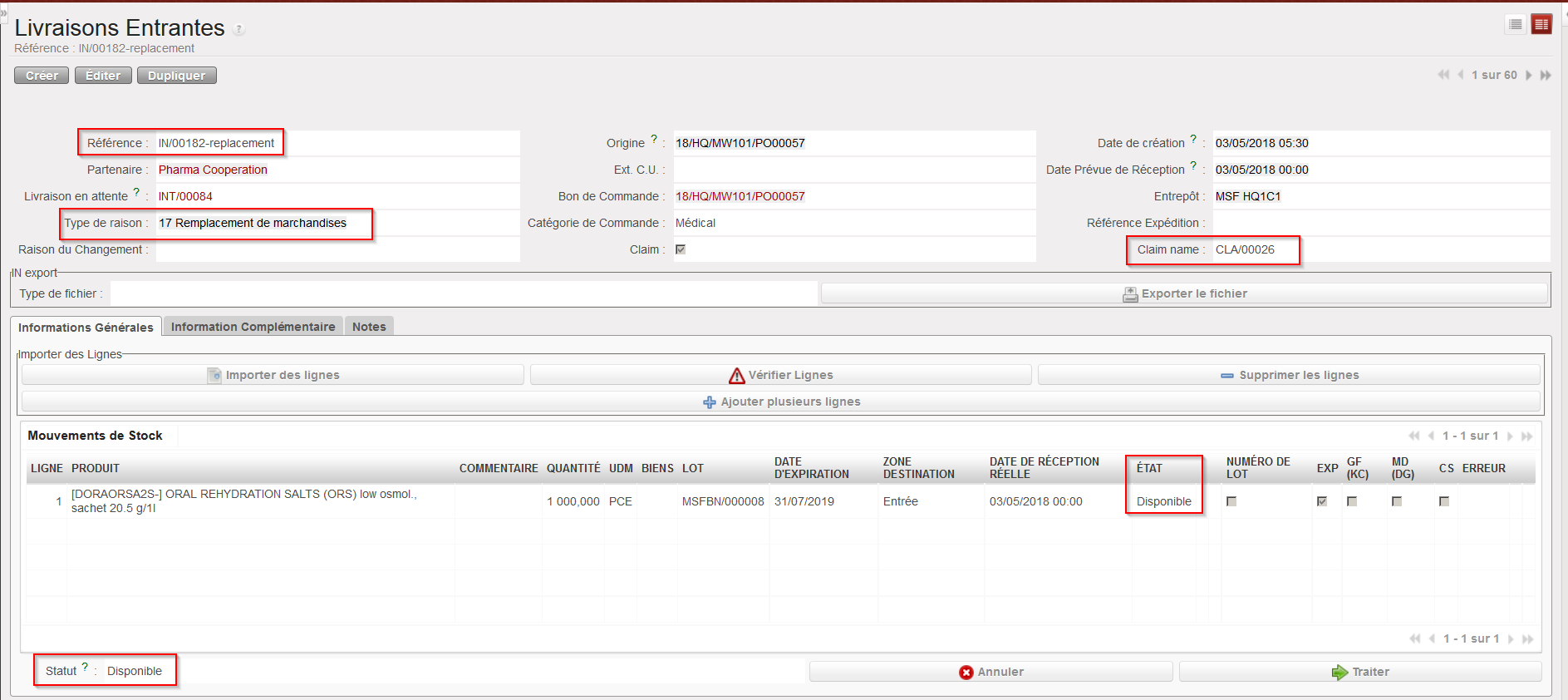Select the ORAL REHYDRATION SALTS stock line
1568x700 pixels.
tap(249, 500)
